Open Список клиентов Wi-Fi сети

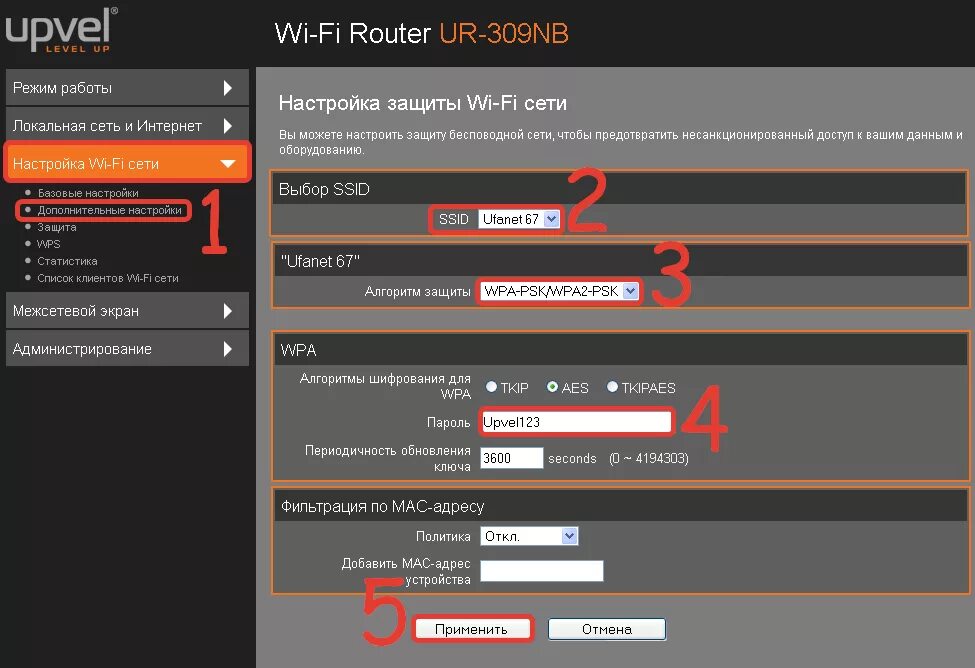(108, 278)
